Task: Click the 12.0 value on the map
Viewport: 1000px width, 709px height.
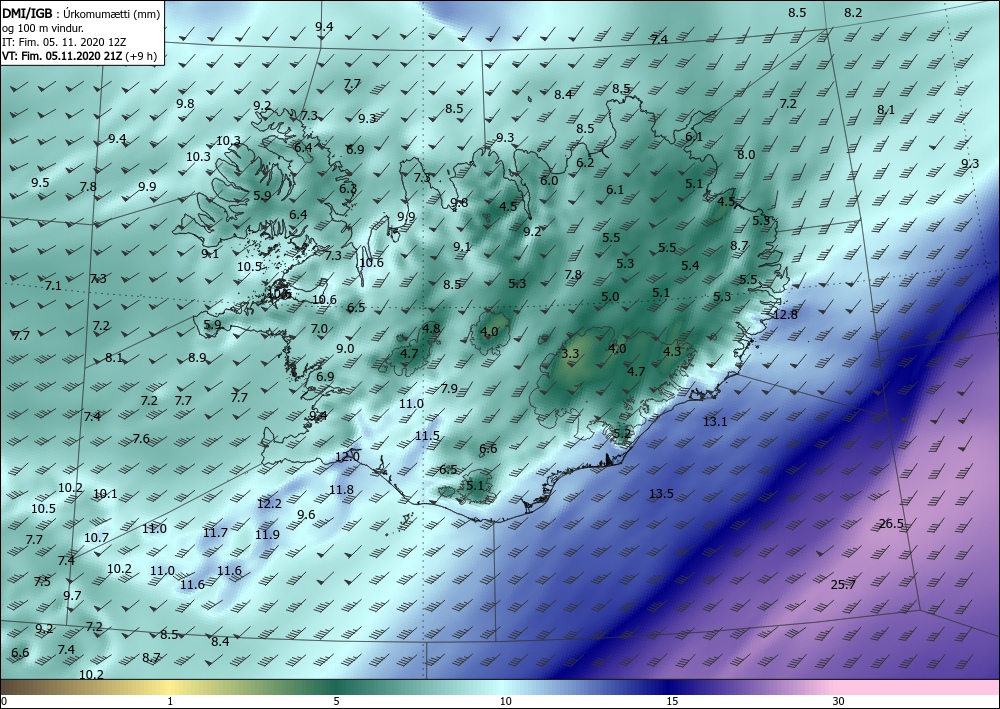Action: tap(348, 457)
